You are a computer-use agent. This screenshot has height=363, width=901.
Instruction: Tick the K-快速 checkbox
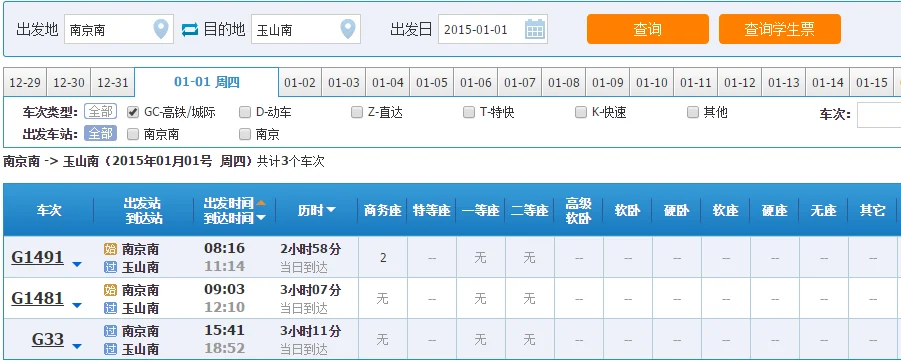pyautogui.click(x=581, y=112)
